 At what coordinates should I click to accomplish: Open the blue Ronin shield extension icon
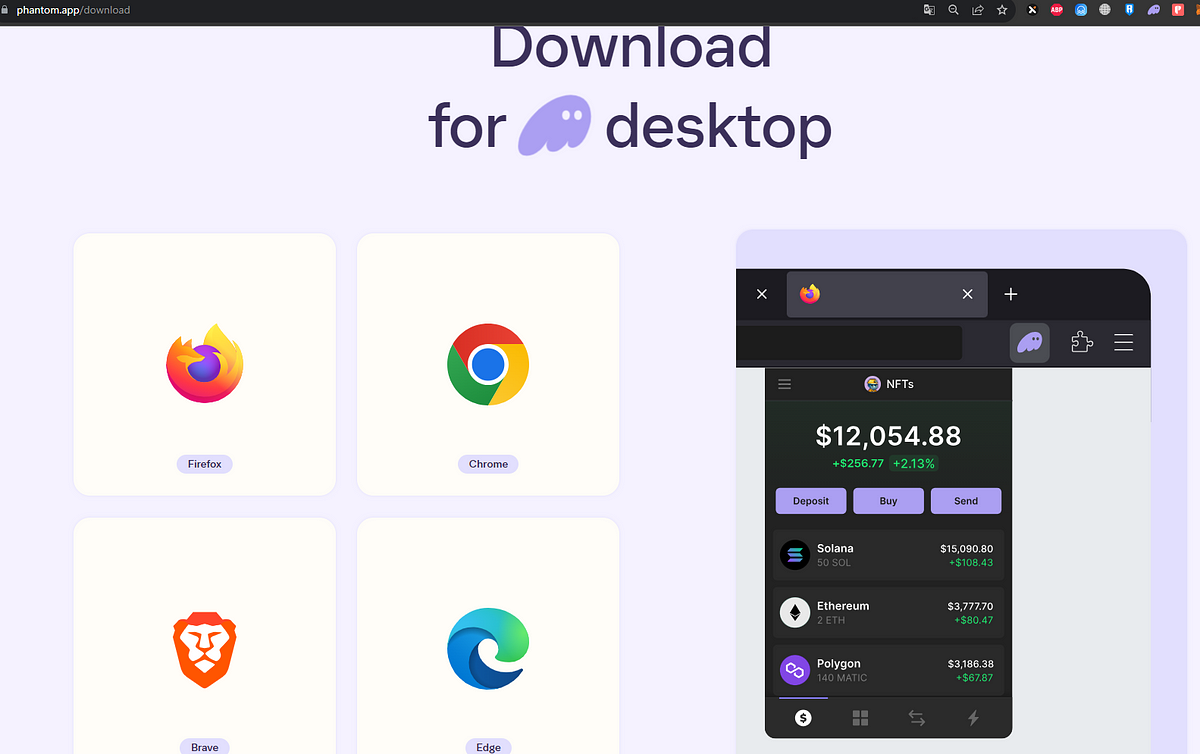pyautogui.click(x=1130, y=10)
